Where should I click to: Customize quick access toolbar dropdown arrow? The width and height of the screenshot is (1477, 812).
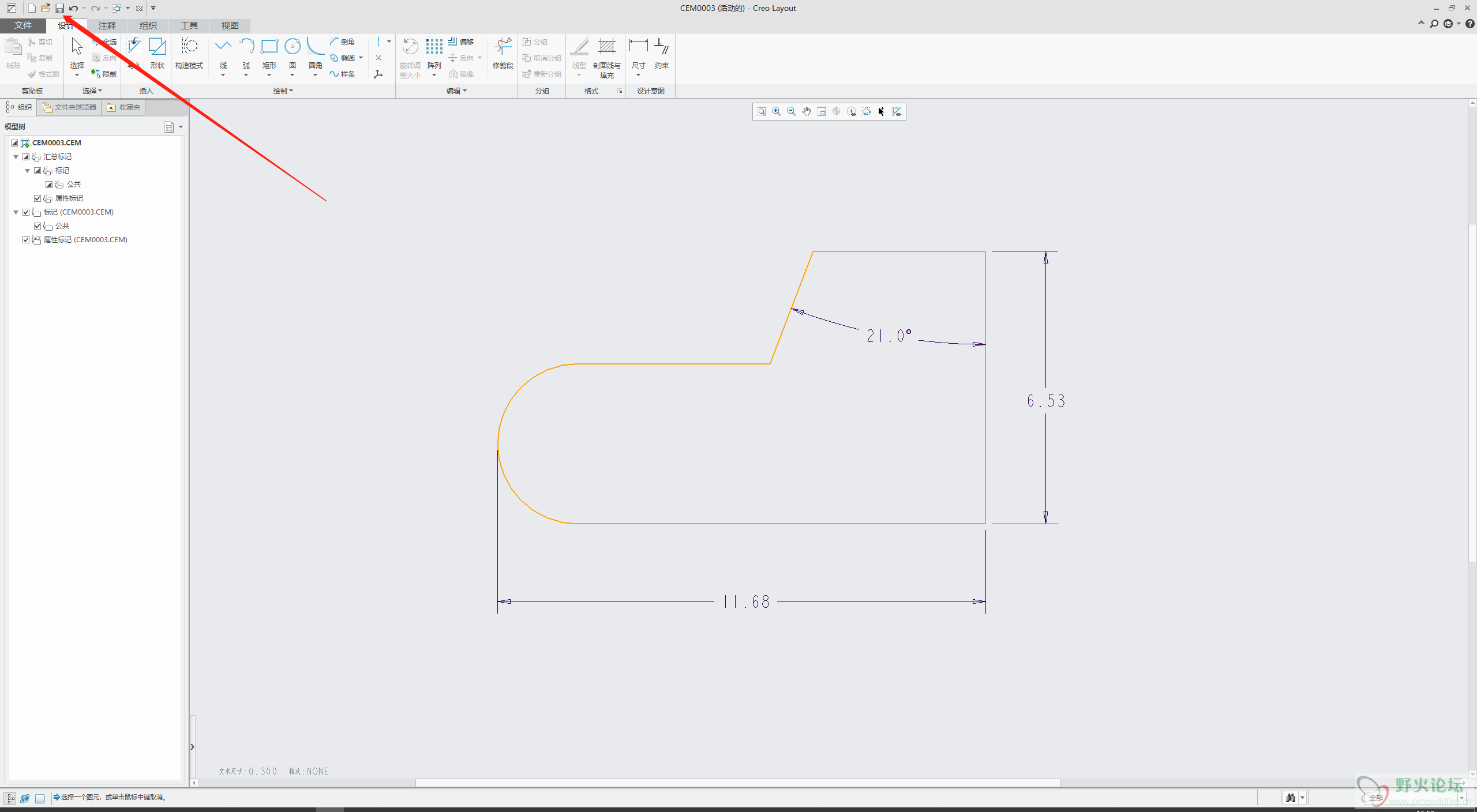coord(153,8)
